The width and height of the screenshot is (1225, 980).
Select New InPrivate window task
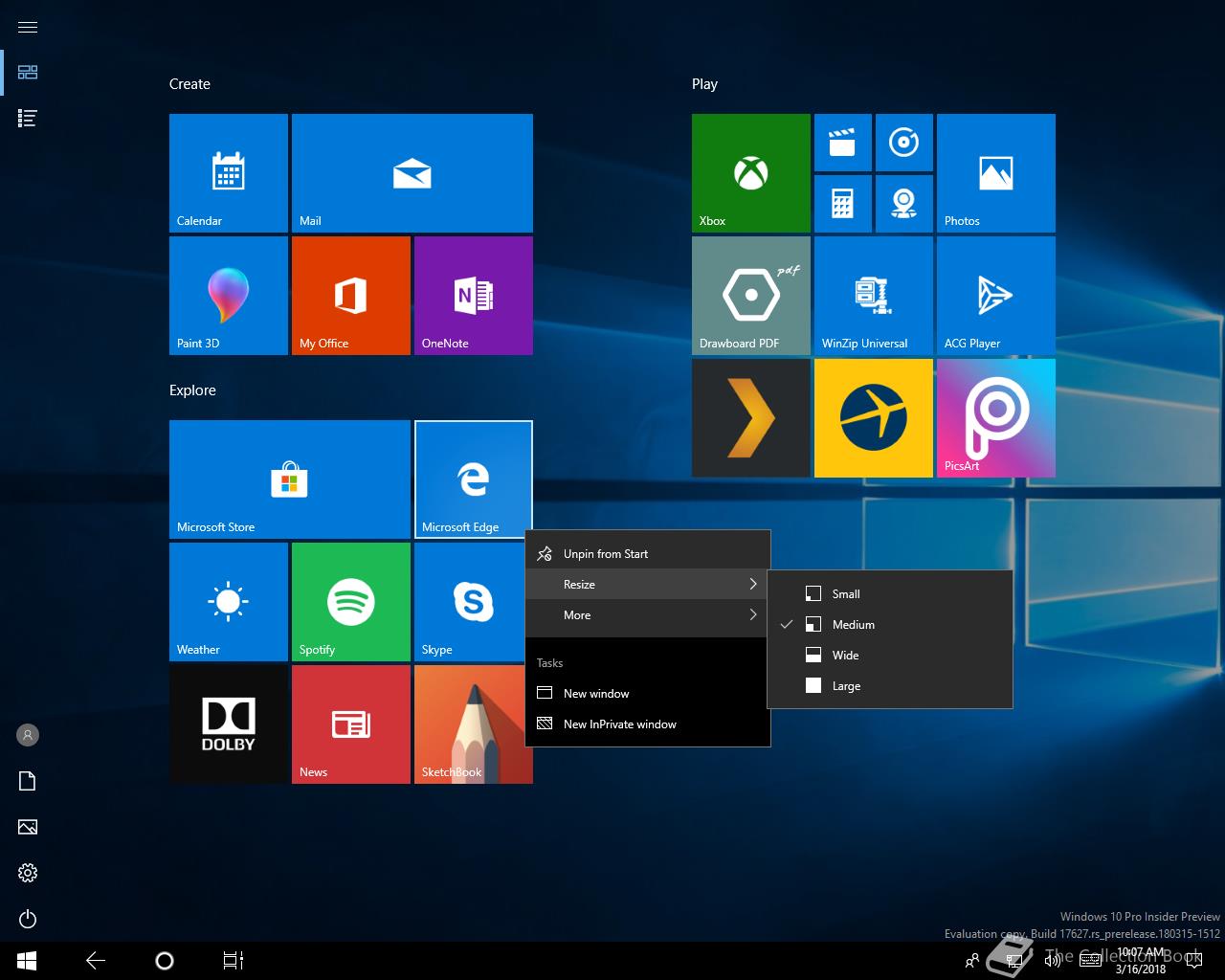(x=648, y=724)
